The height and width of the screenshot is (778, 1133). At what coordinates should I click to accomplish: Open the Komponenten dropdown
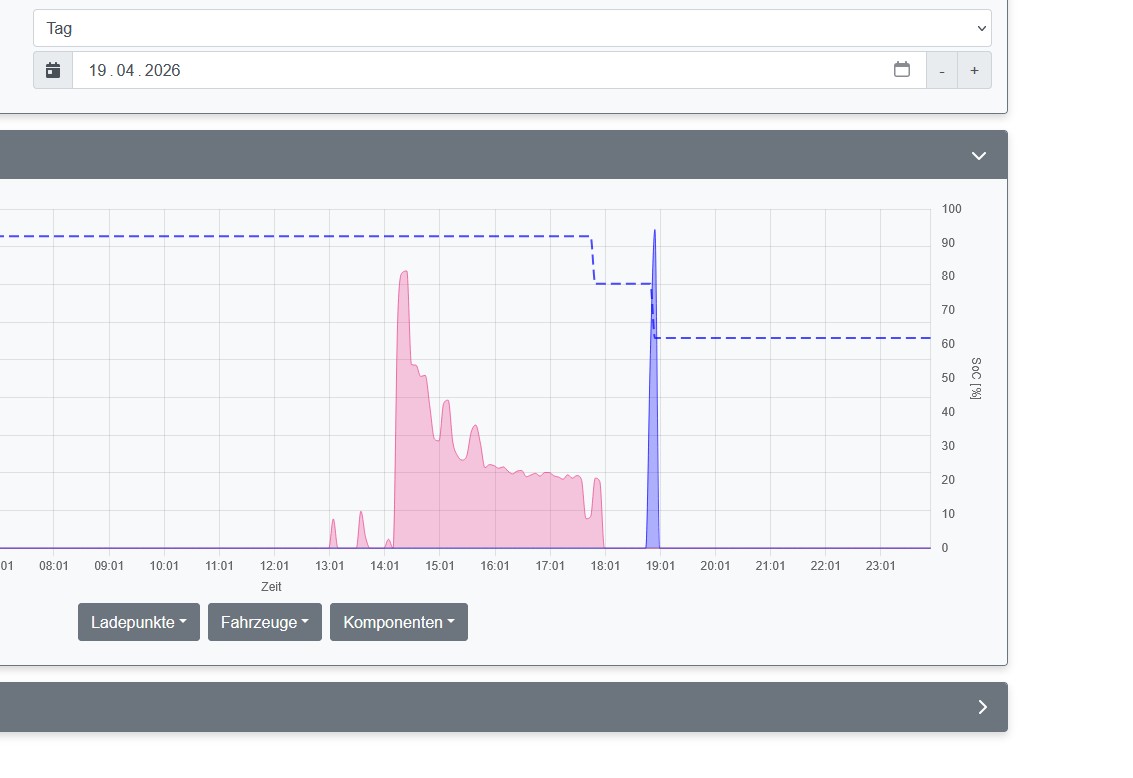click(399, 622)
